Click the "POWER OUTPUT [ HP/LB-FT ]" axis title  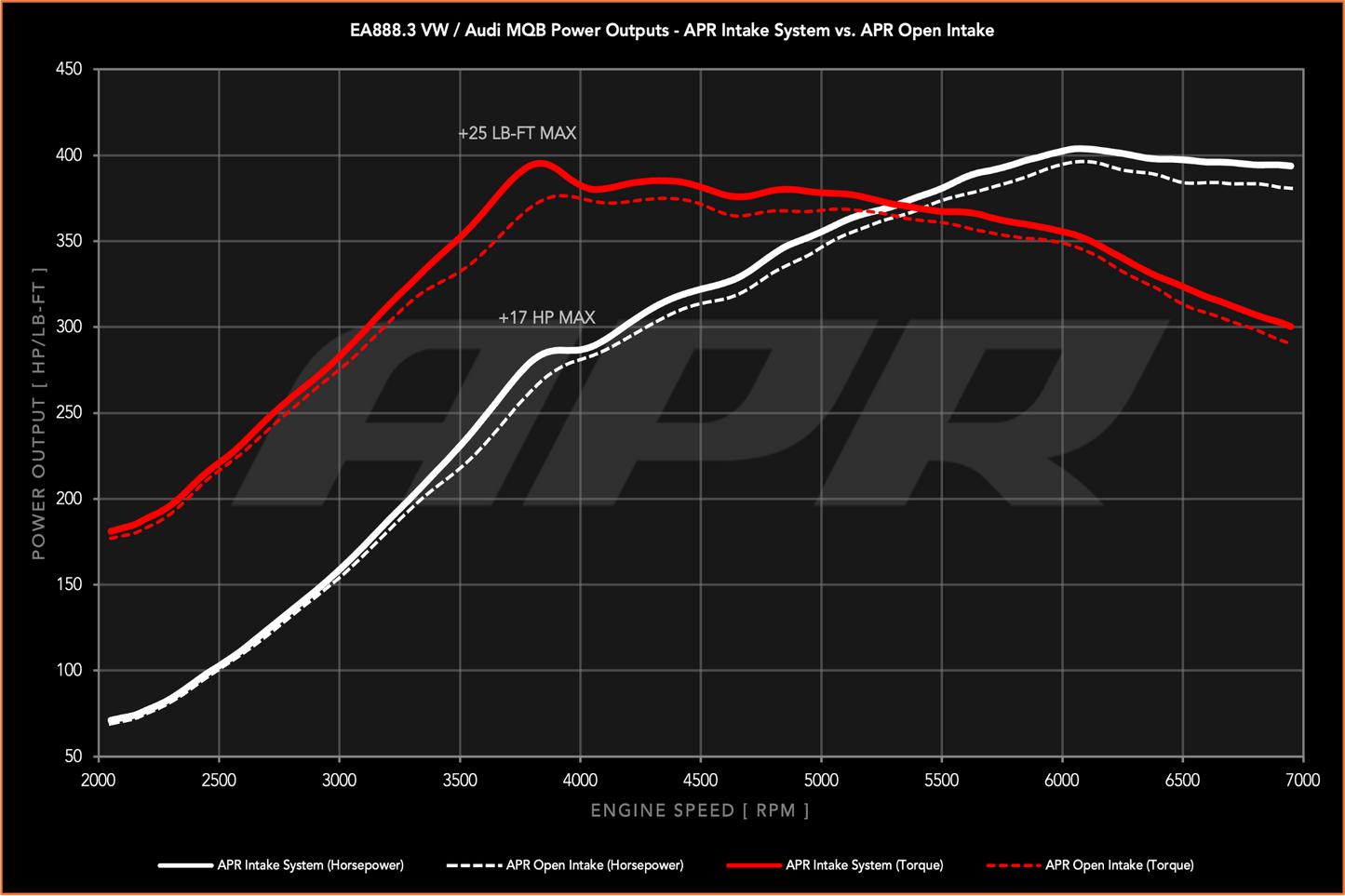point(38,414)
